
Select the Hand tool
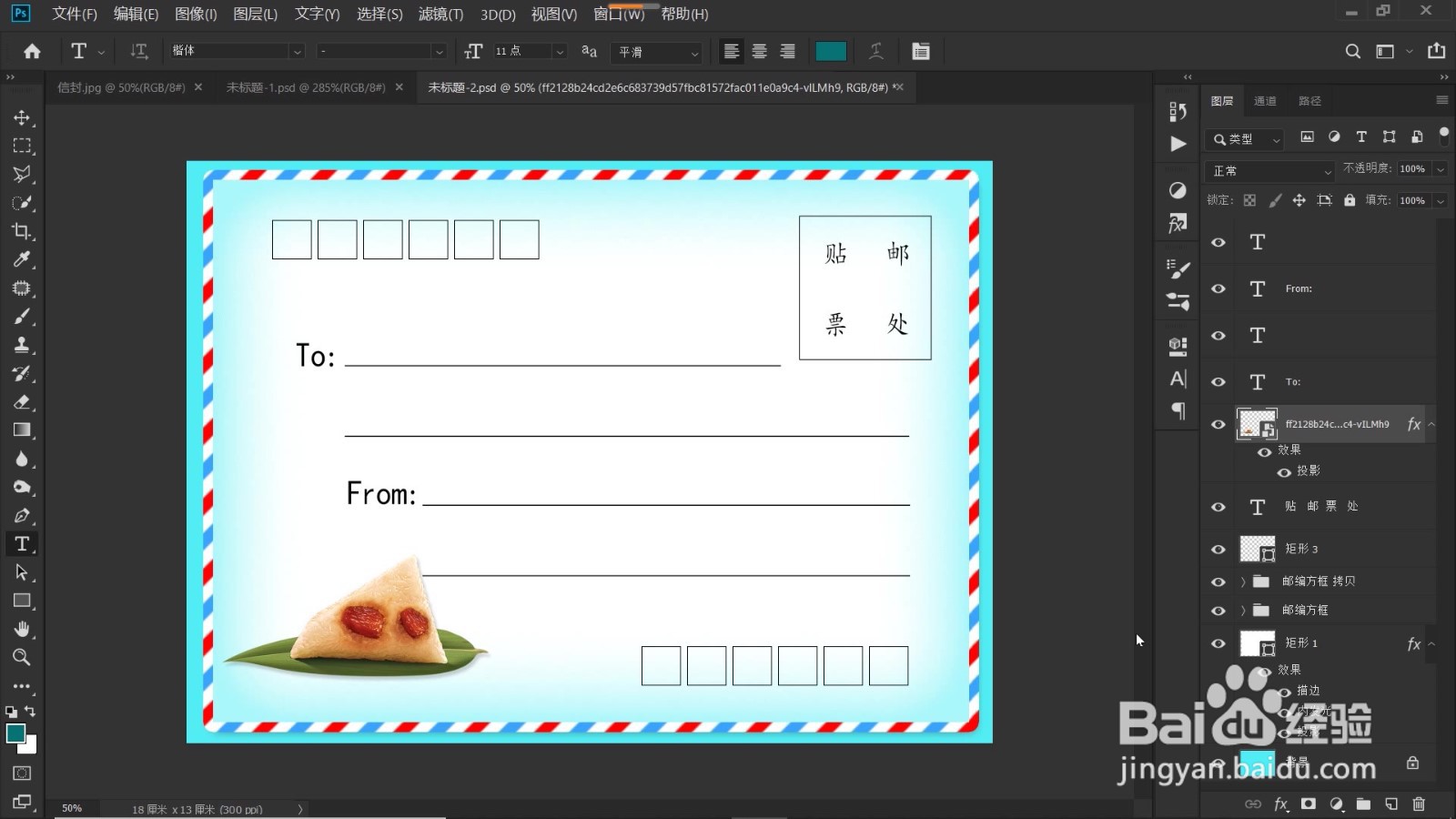pyautogui.click(x=22, y=629)
